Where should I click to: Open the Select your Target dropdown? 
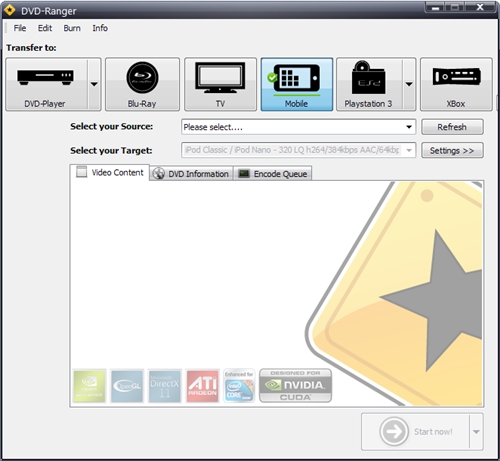pyautogui.click(x=299, y=150)
